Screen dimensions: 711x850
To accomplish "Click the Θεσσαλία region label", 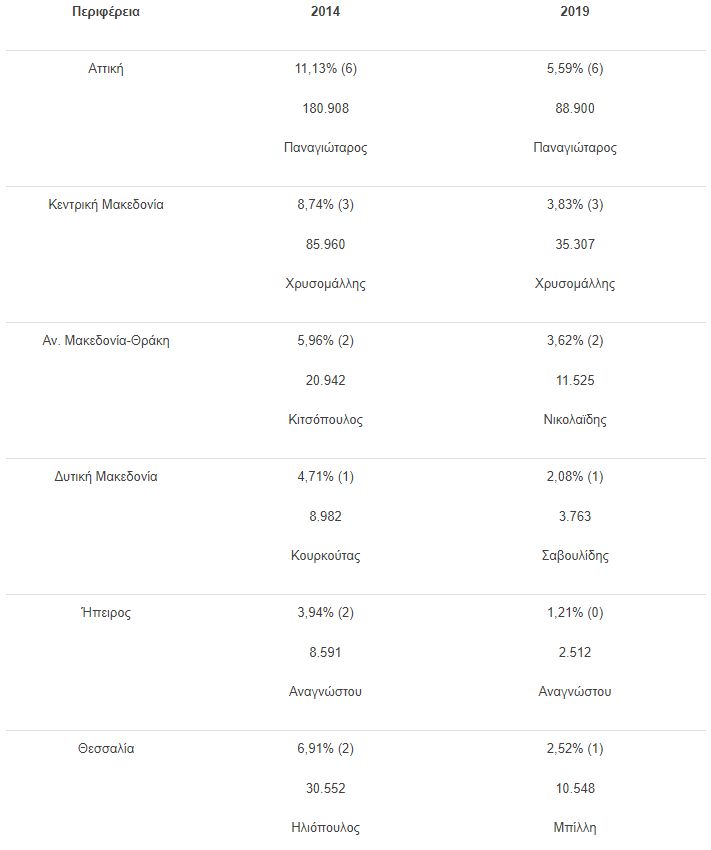I will tap(106, 748).
